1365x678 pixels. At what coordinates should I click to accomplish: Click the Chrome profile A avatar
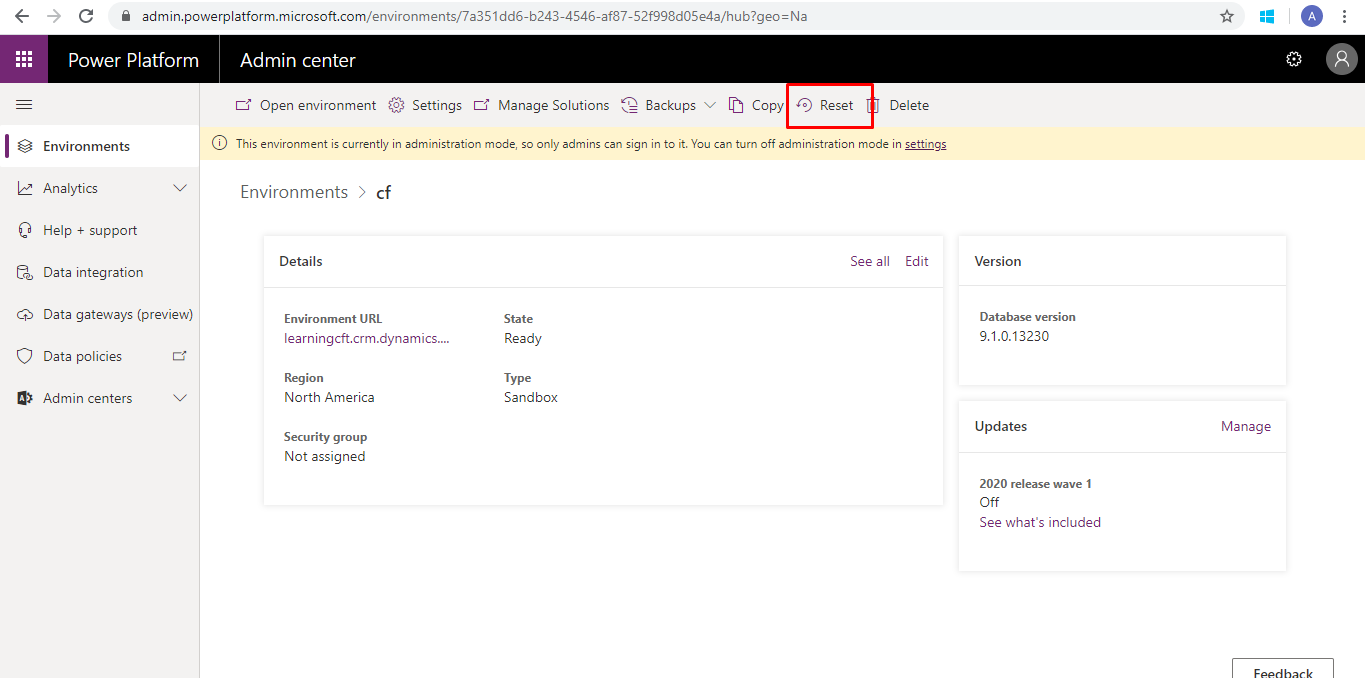tap(1311, 16)
